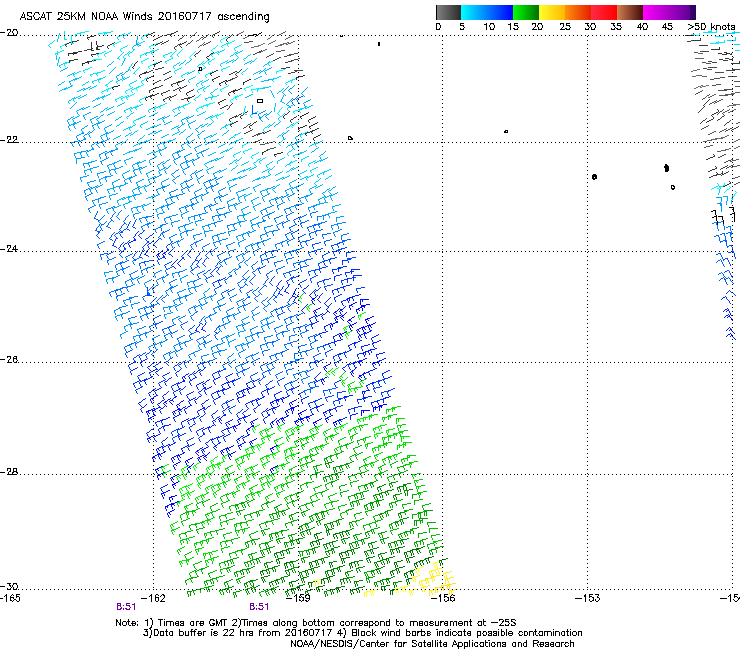This screenshot has height=650, width=740.
Task: Click the '-24' latitude axis label
Action: (x=9, y=249)
